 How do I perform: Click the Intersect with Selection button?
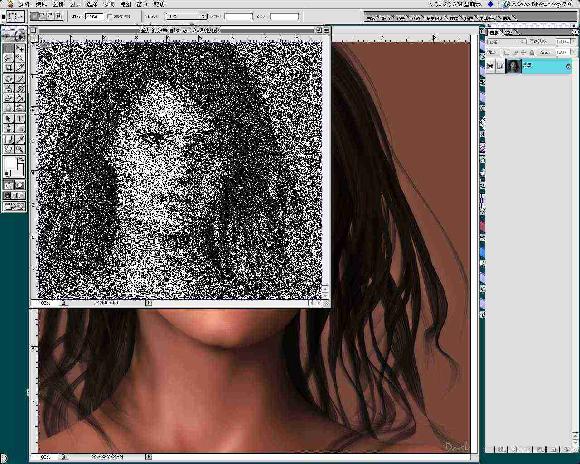point(59,16)
